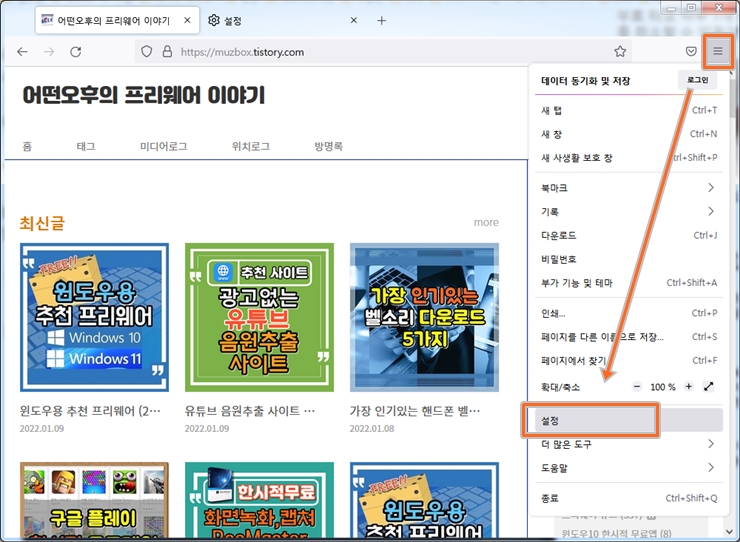Open 한시적무료 화면녹화,캡처 thumbnail

tap(259, 500)
